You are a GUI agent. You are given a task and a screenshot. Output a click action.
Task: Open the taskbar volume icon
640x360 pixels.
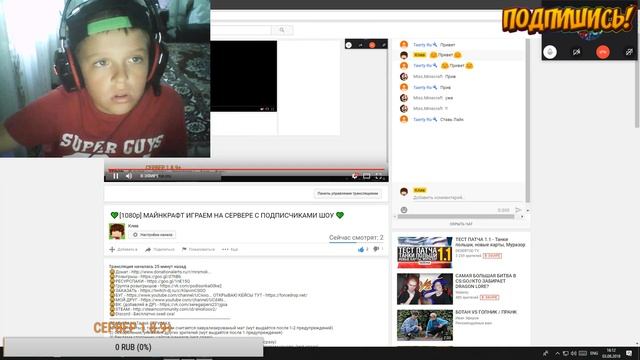click(x=574, y=353)
